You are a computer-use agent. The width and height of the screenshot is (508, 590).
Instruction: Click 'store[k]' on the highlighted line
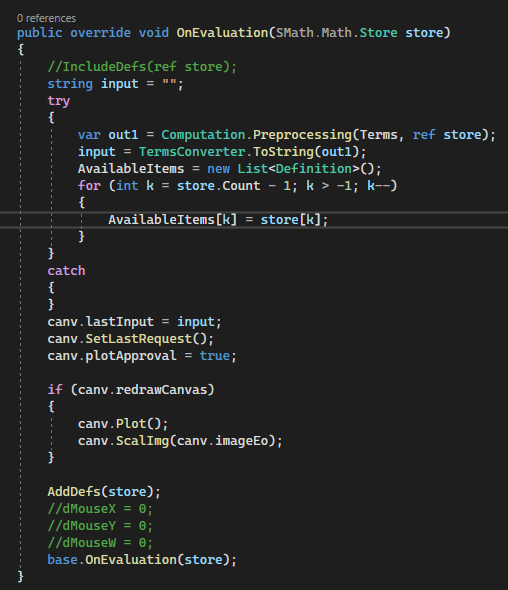click(291, 220)
